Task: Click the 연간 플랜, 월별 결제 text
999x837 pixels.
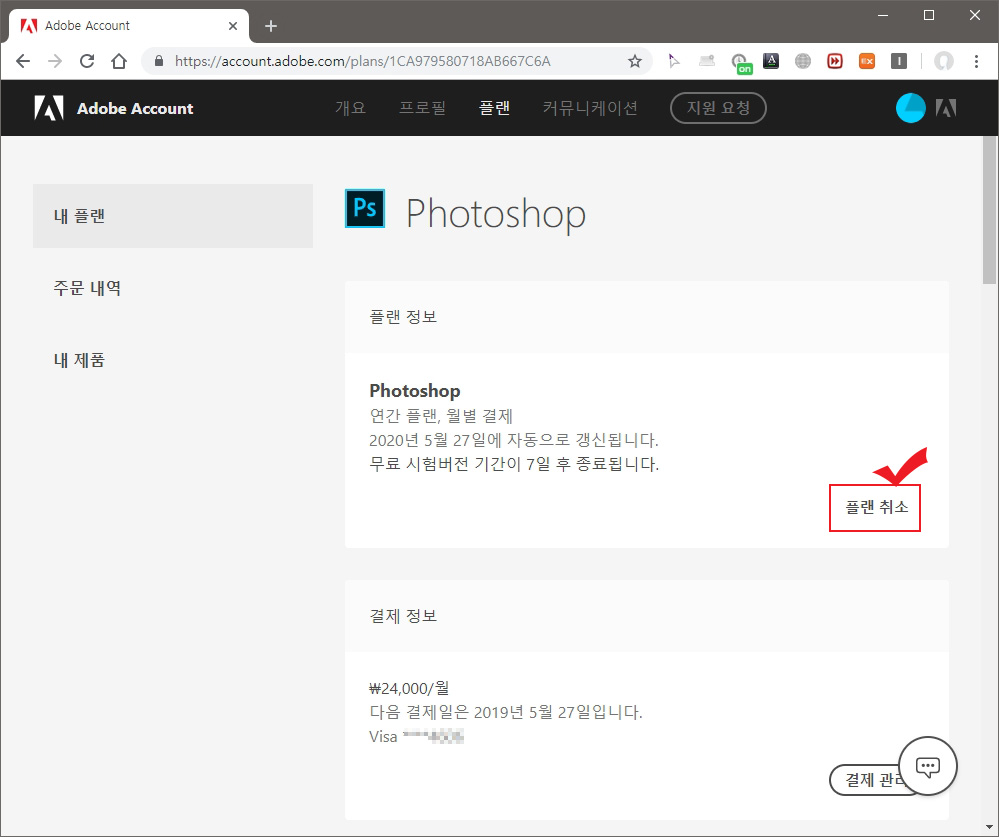Action: click(x=441, y=416)
